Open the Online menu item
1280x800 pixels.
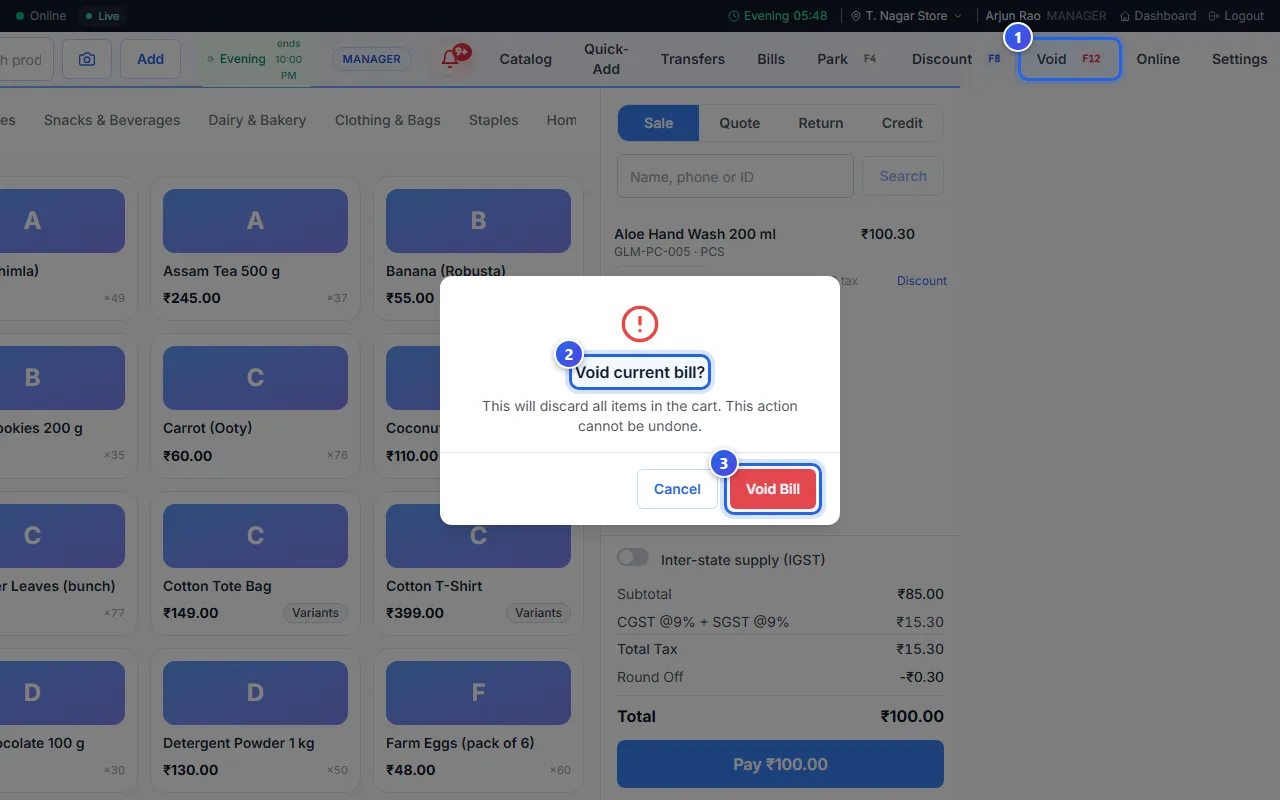click(x=1158, y=59)
